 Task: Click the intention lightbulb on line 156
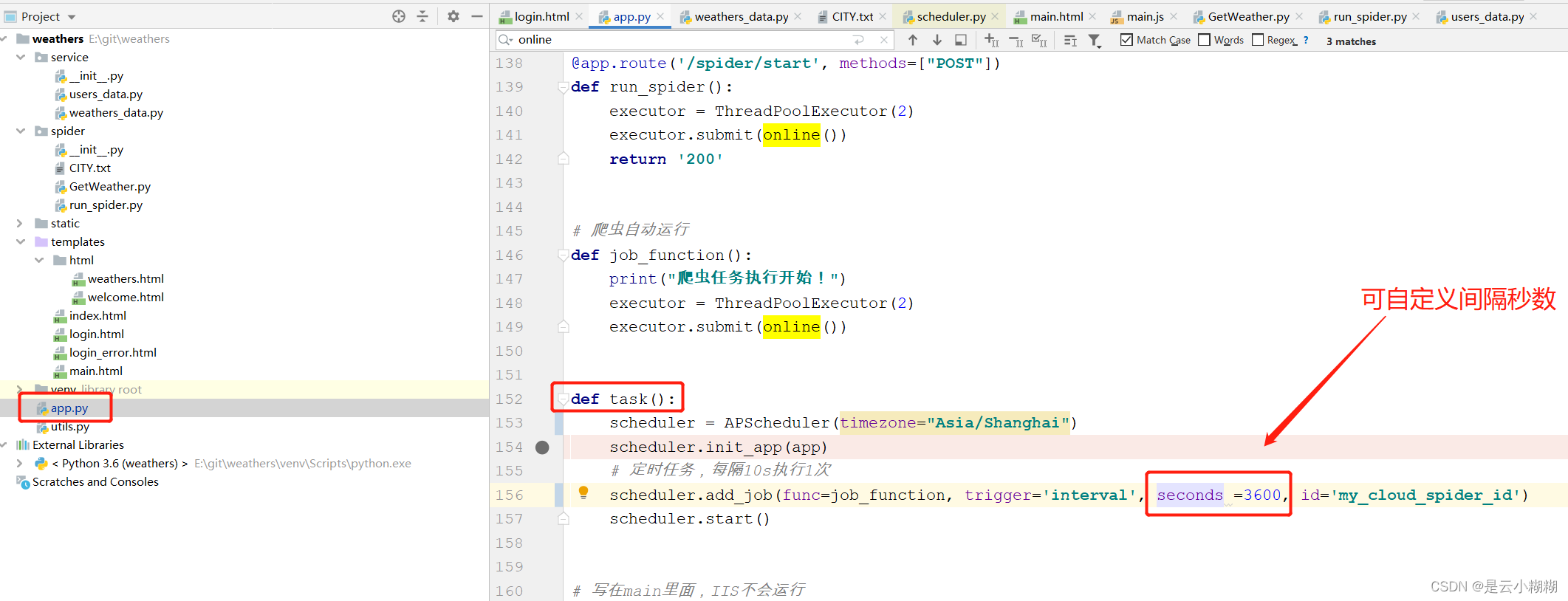point(583,492)
